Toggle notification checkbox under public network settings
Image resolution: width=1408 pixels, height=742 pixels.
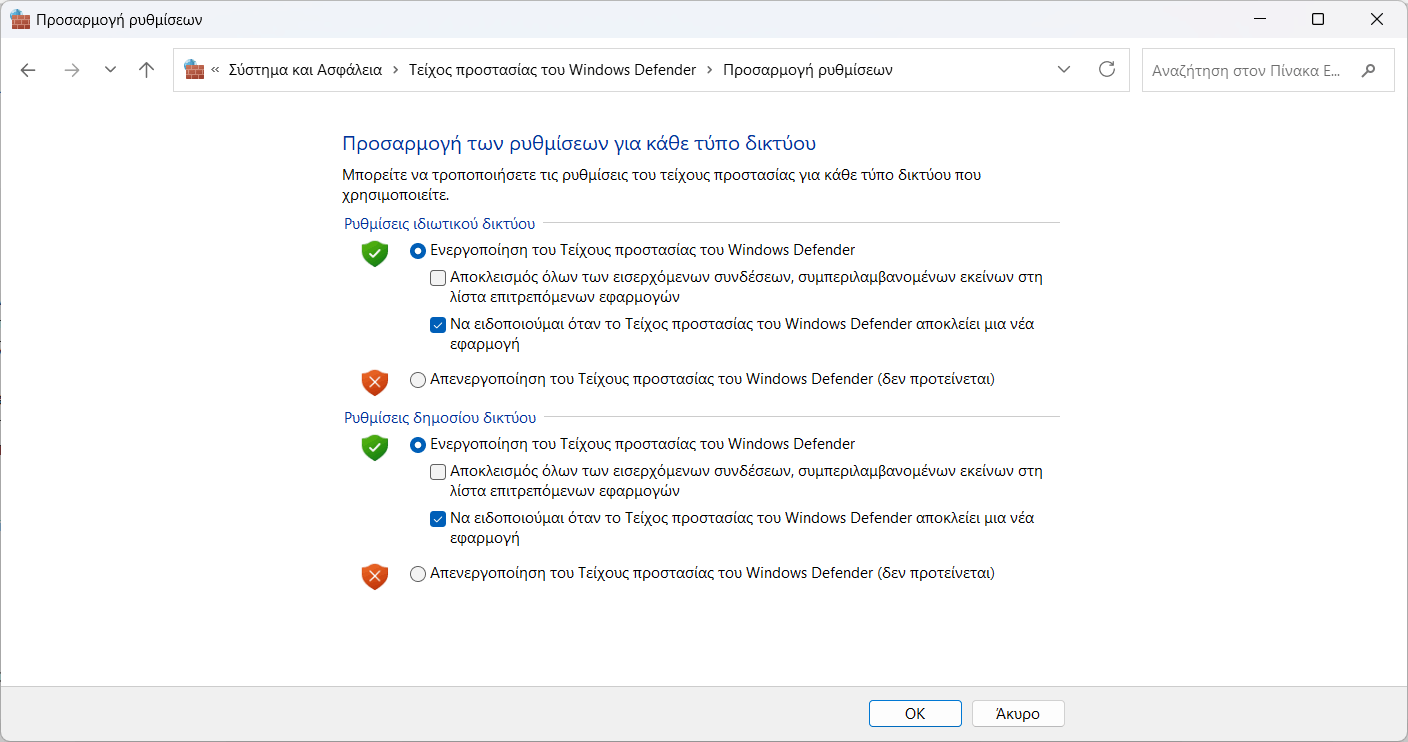click(438, 519)
